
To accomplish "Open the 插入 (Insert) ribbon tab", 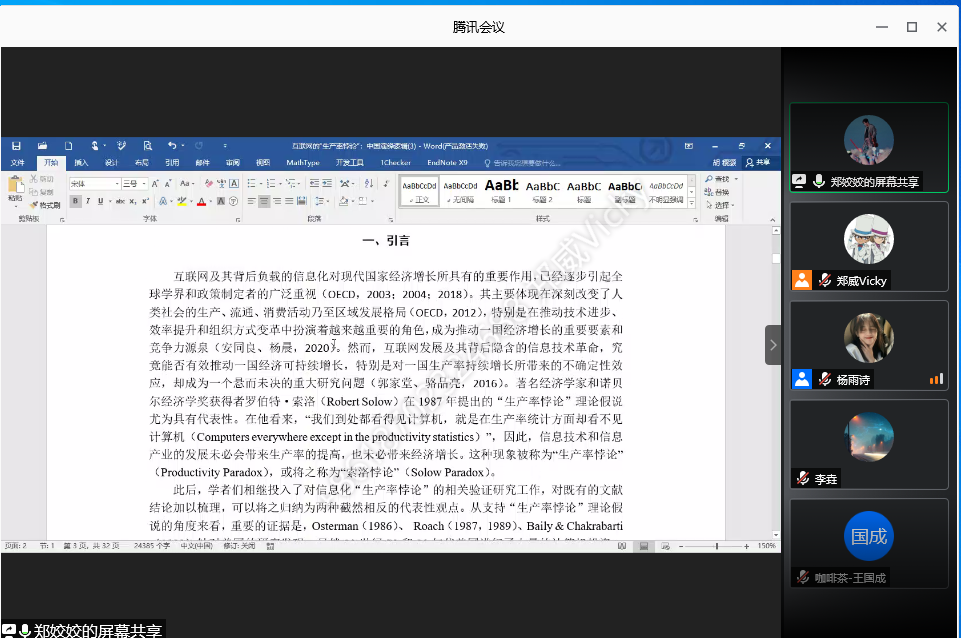I will (81, 162).
